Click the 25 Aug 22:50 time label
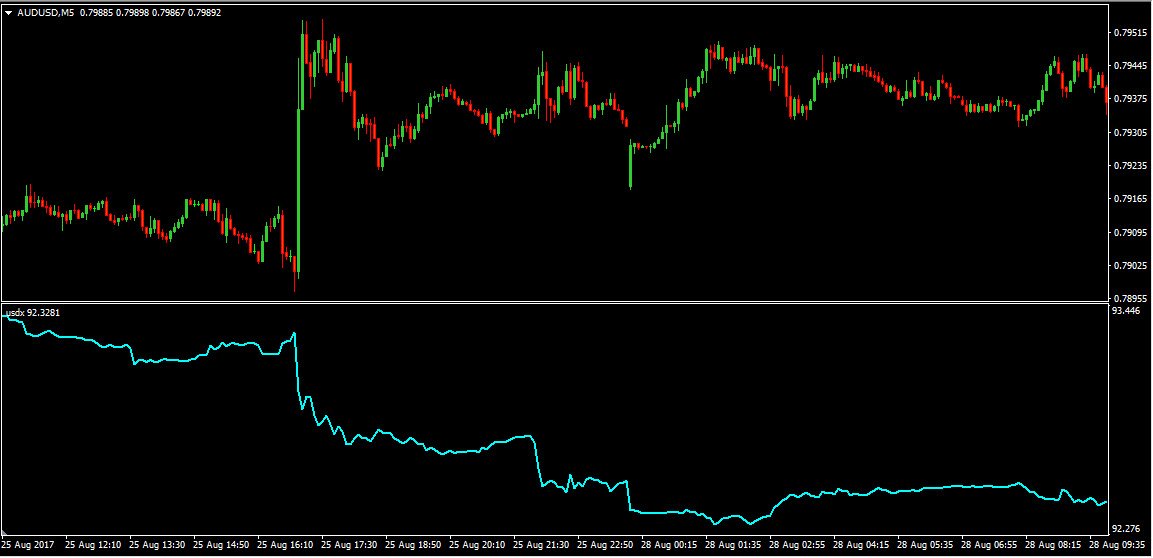1153x558 pixels. (x=604, y=546)
